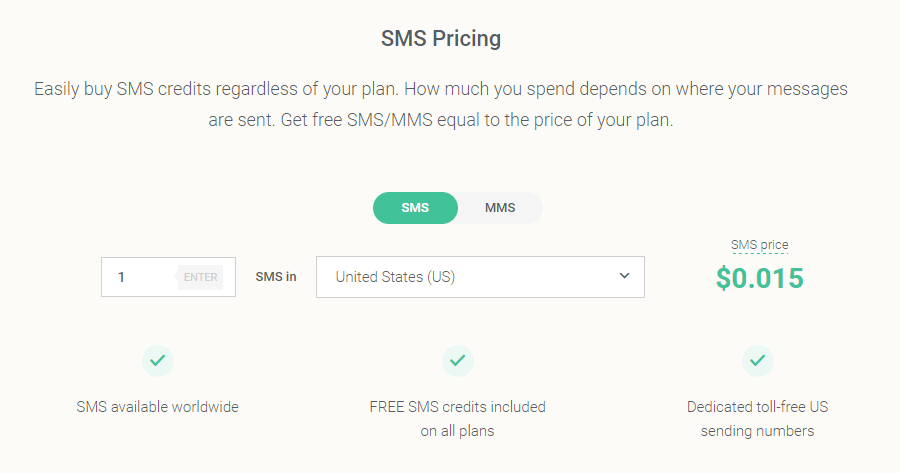The width and height of the screenshot is (900, 473).
Task: Click the ENTER tag in the quantity box
Action: point(199,277)
